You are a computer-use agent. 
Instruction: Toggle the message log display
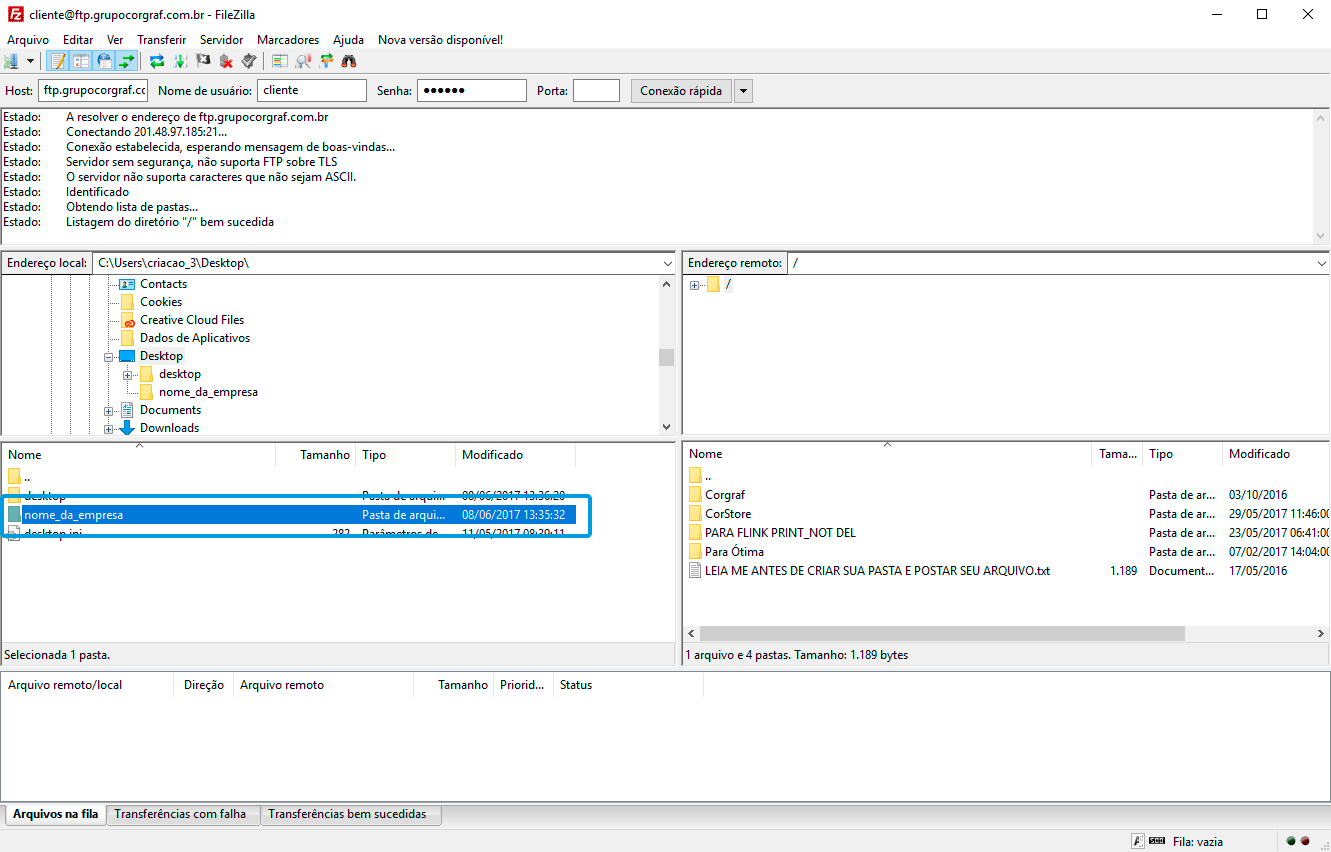[x=58, y=61]
